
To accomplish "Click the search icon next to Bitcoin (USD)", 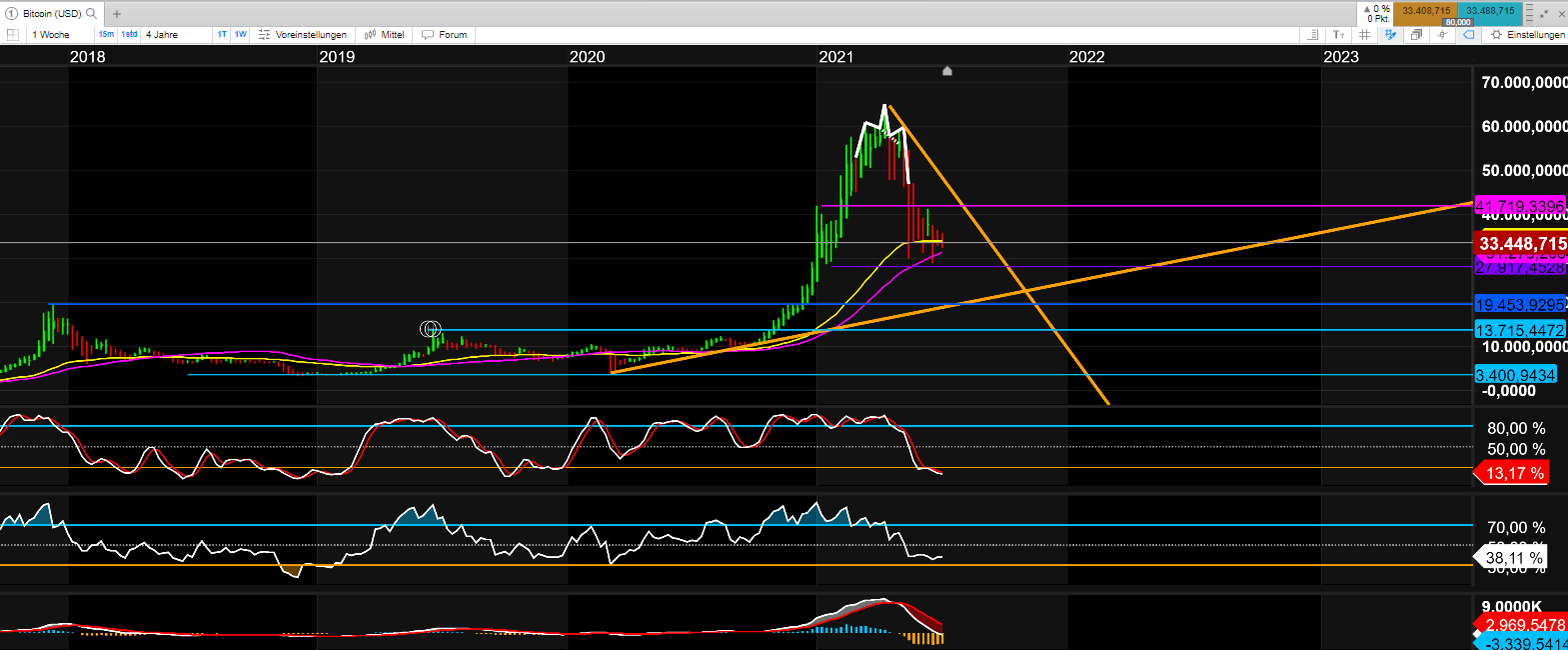I will [x=92, y=14].
